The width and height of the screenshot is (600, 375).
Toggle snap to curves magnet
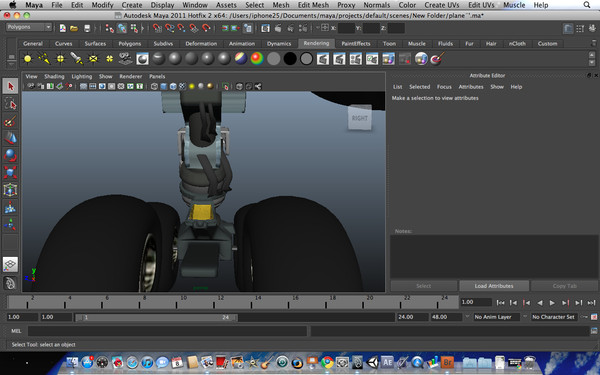coord(169,28)
